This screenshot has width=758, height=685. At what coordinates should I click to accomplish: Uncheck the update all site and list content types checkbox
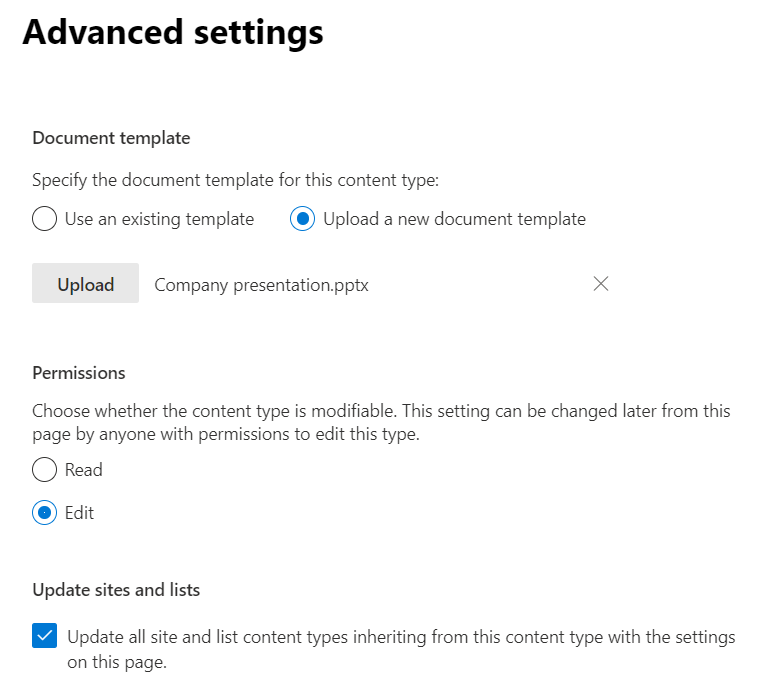click(44, 635)
